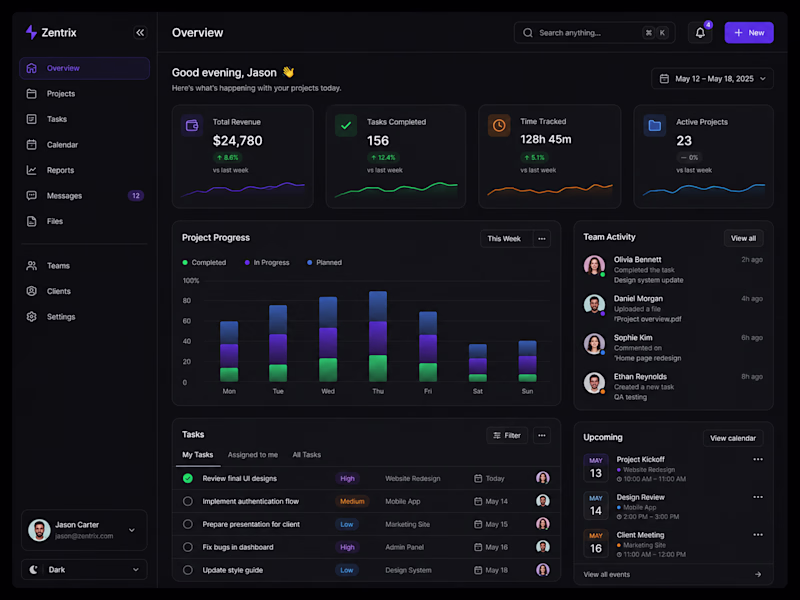Click View all in Team Activity
The width and height of the screenshot is (800, 600).
[x=743, y=238]
